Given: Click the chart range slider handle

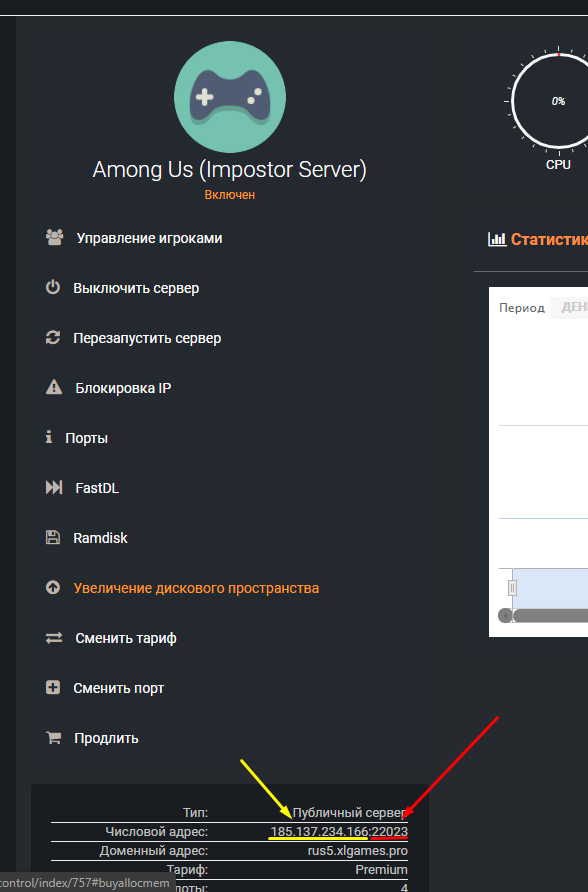Looking at the screenshot, I should (x=512, y=588).
